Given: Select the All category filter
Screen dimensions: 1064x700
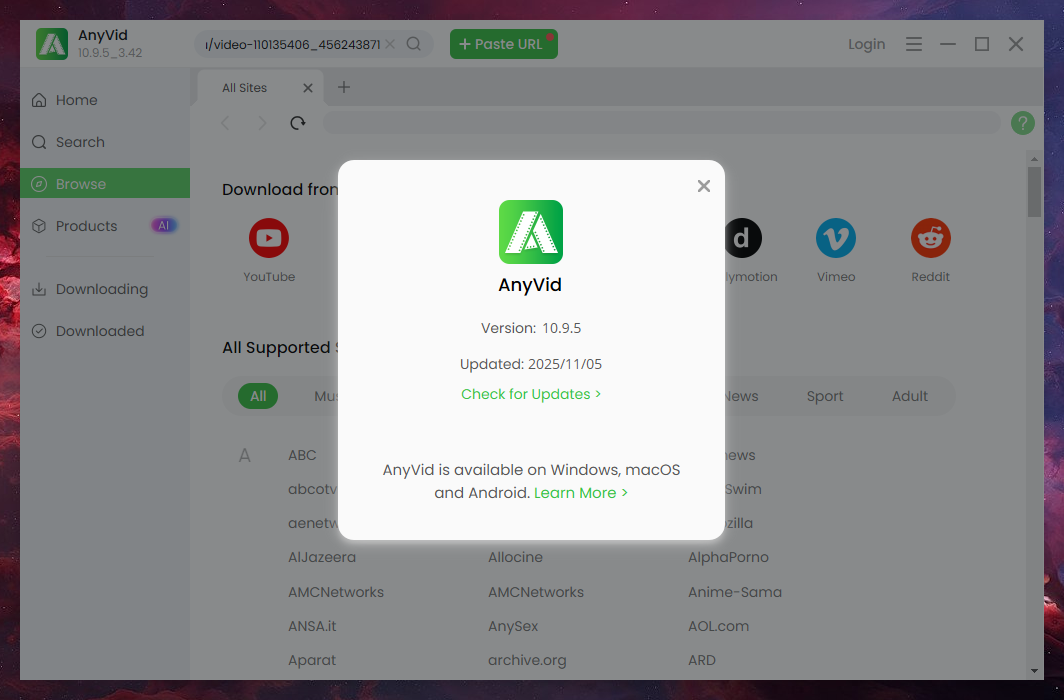Looking at the screenshot, I should (x=258, y=396).
